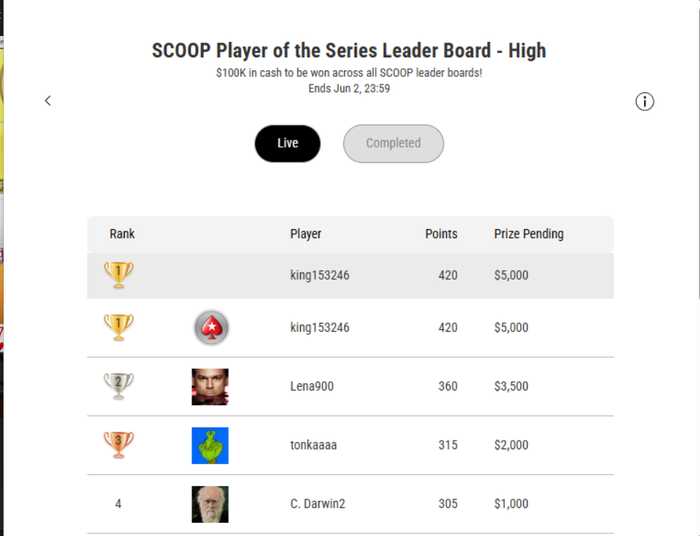Click the Rank column header
The width and height of the screenshot is (700, 536).
pos(122,234)
